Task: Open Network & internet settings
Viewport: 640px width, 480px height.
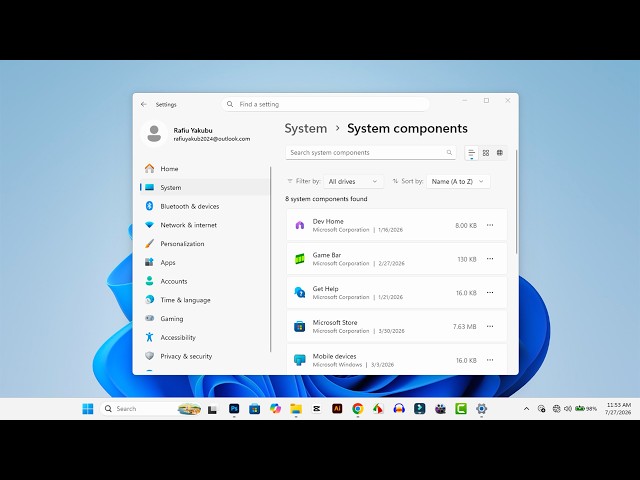Action: 204,225
